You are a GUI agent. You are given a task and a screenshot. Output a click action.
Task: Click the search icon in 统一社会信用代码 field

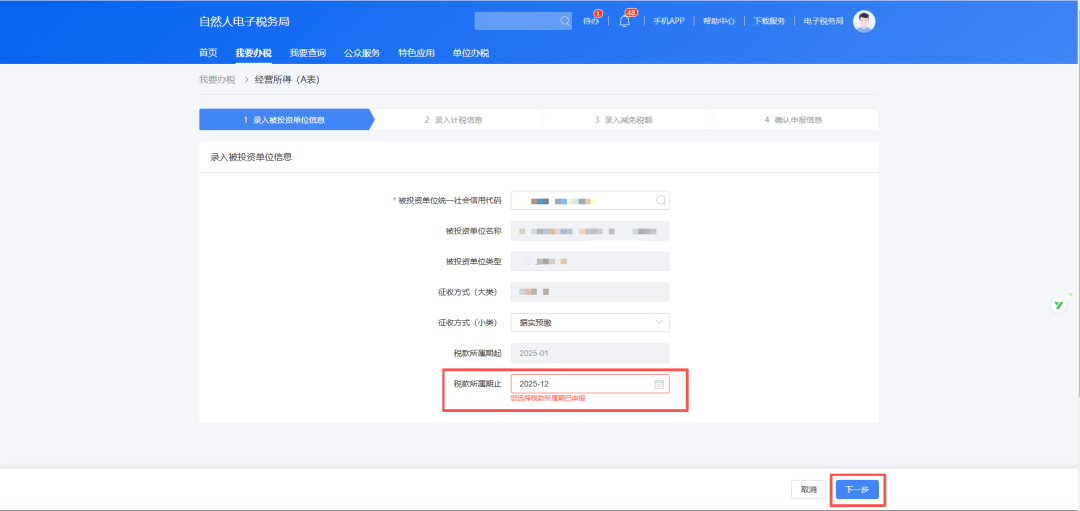coord(660,201)
